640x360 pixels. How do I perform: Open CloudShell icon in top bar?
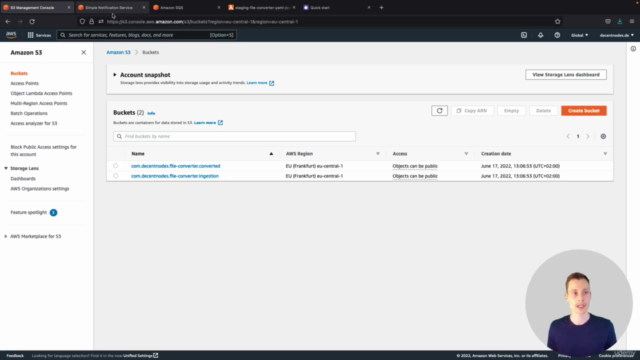[x=524, y=35]
